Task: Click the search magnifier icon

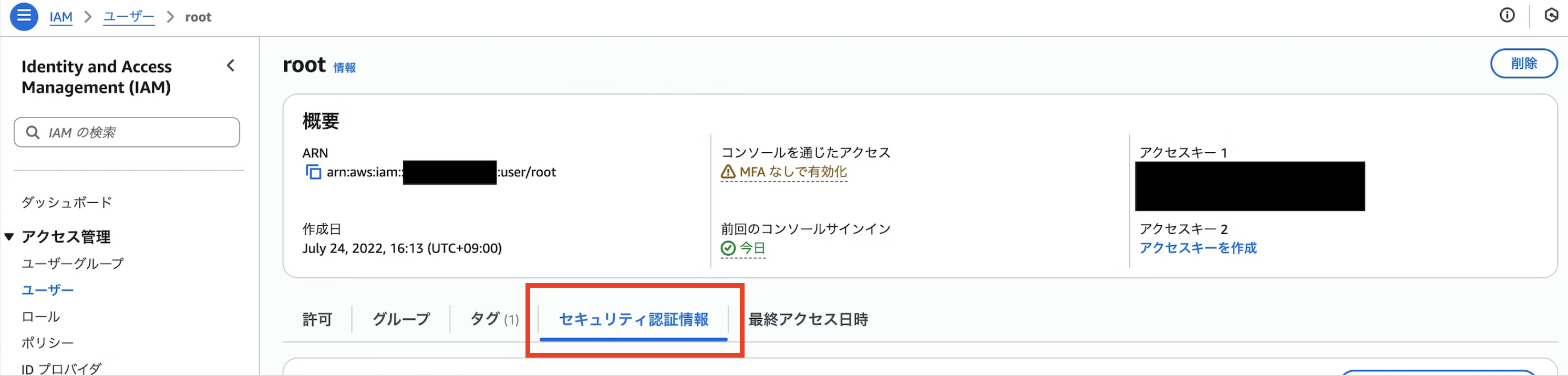Action: (x=33, y=132)
